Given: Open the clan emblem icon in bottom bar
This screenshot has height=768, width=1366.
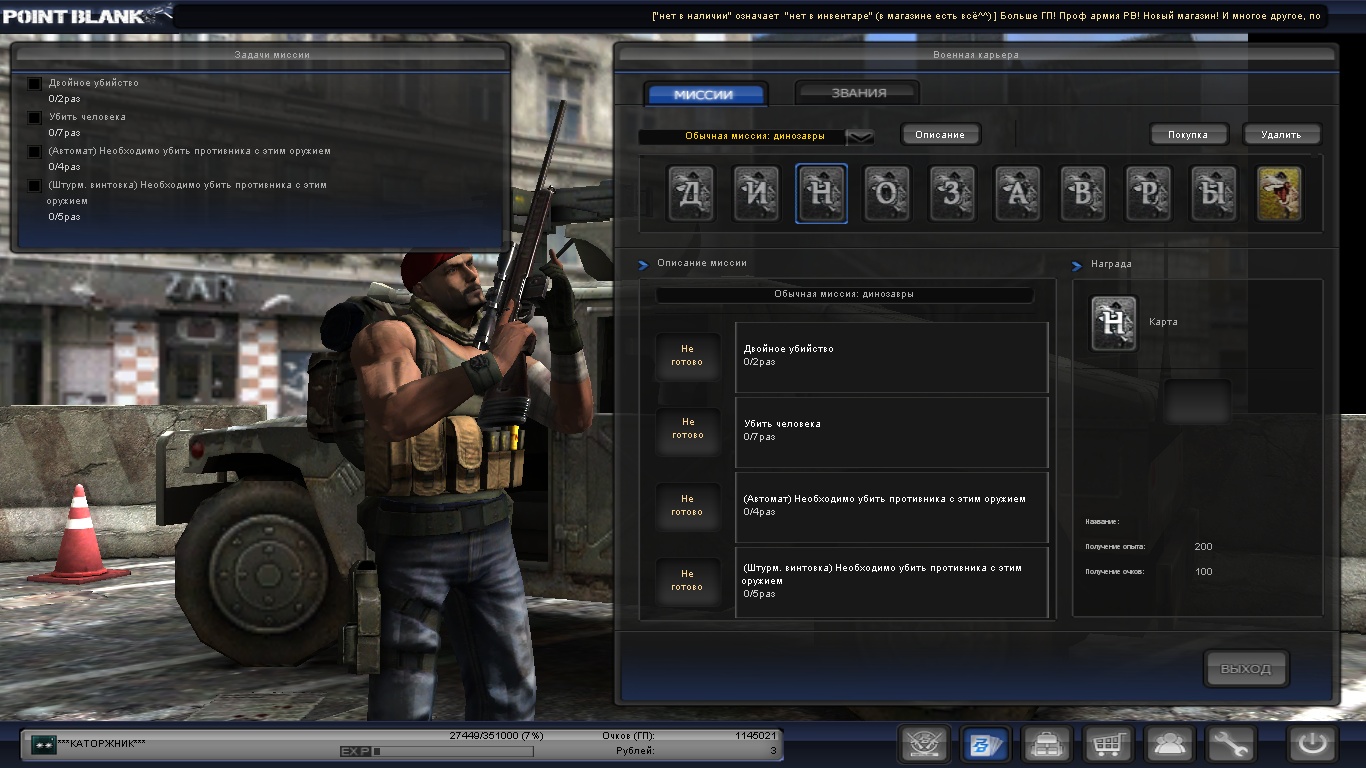Looking at the screenshot, I should tap(925, 744).
